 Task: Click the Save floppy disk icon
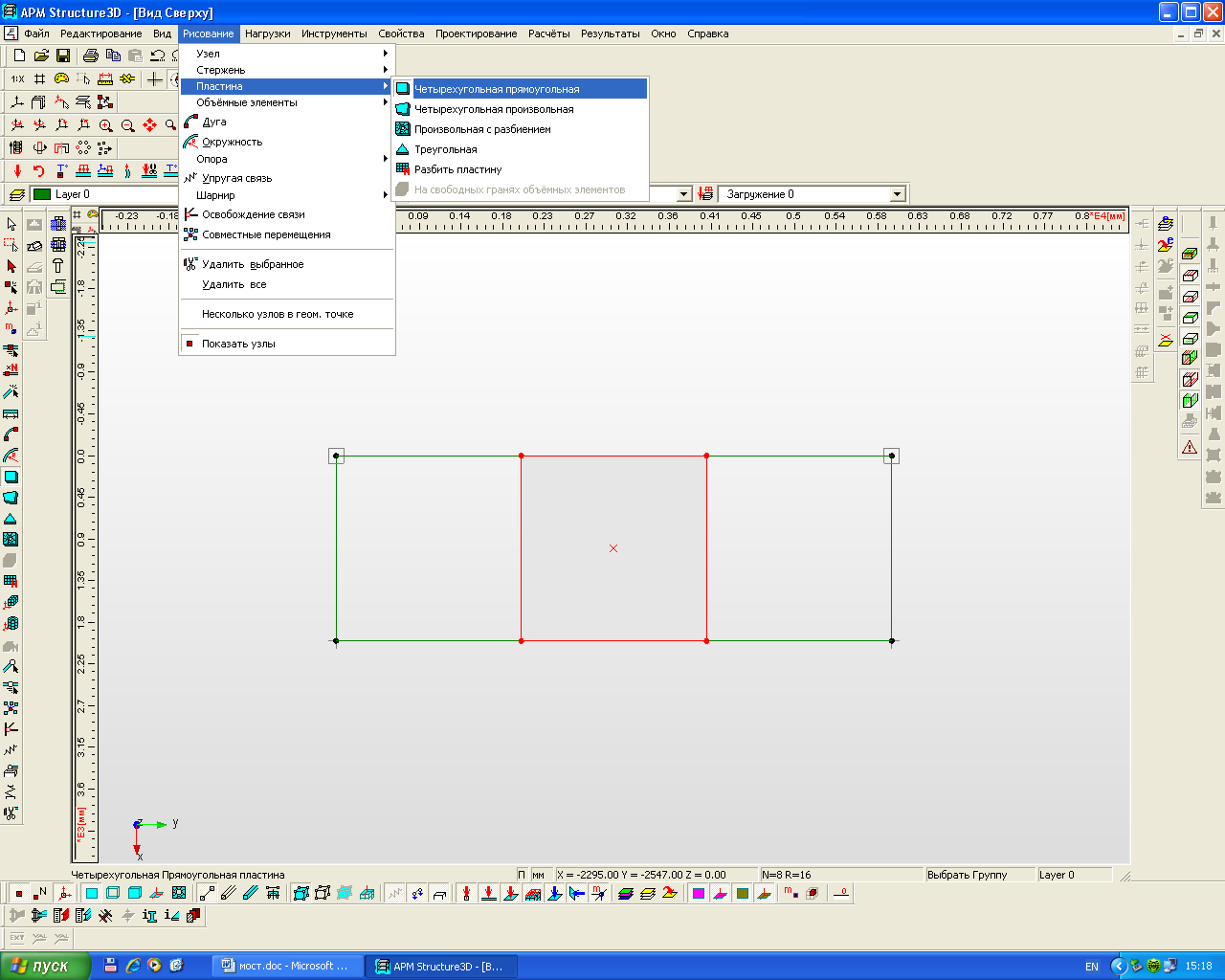(x=63, y=56)
